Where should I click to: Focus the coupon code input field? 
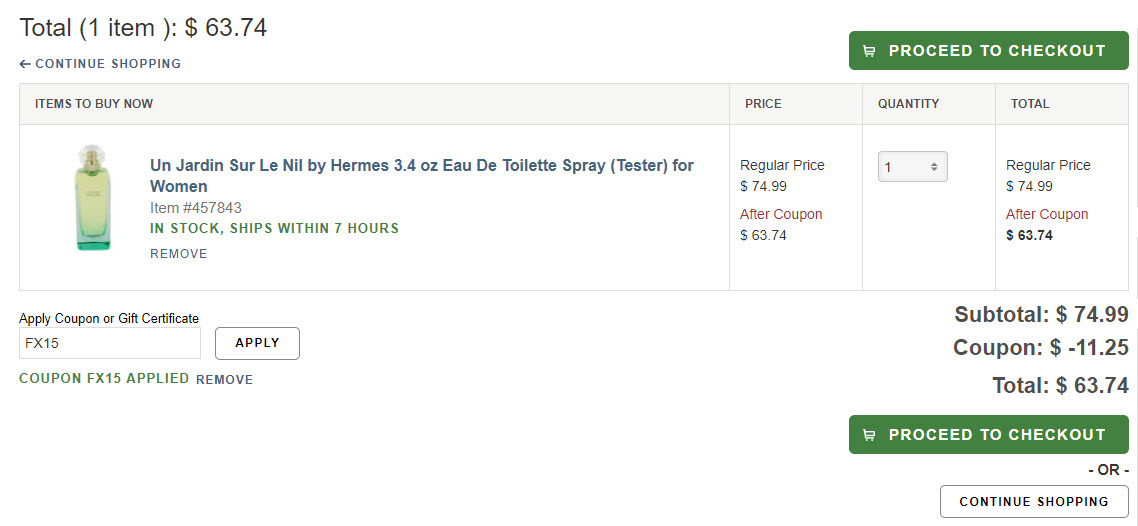pyautogui.click(x=110, y=343)
